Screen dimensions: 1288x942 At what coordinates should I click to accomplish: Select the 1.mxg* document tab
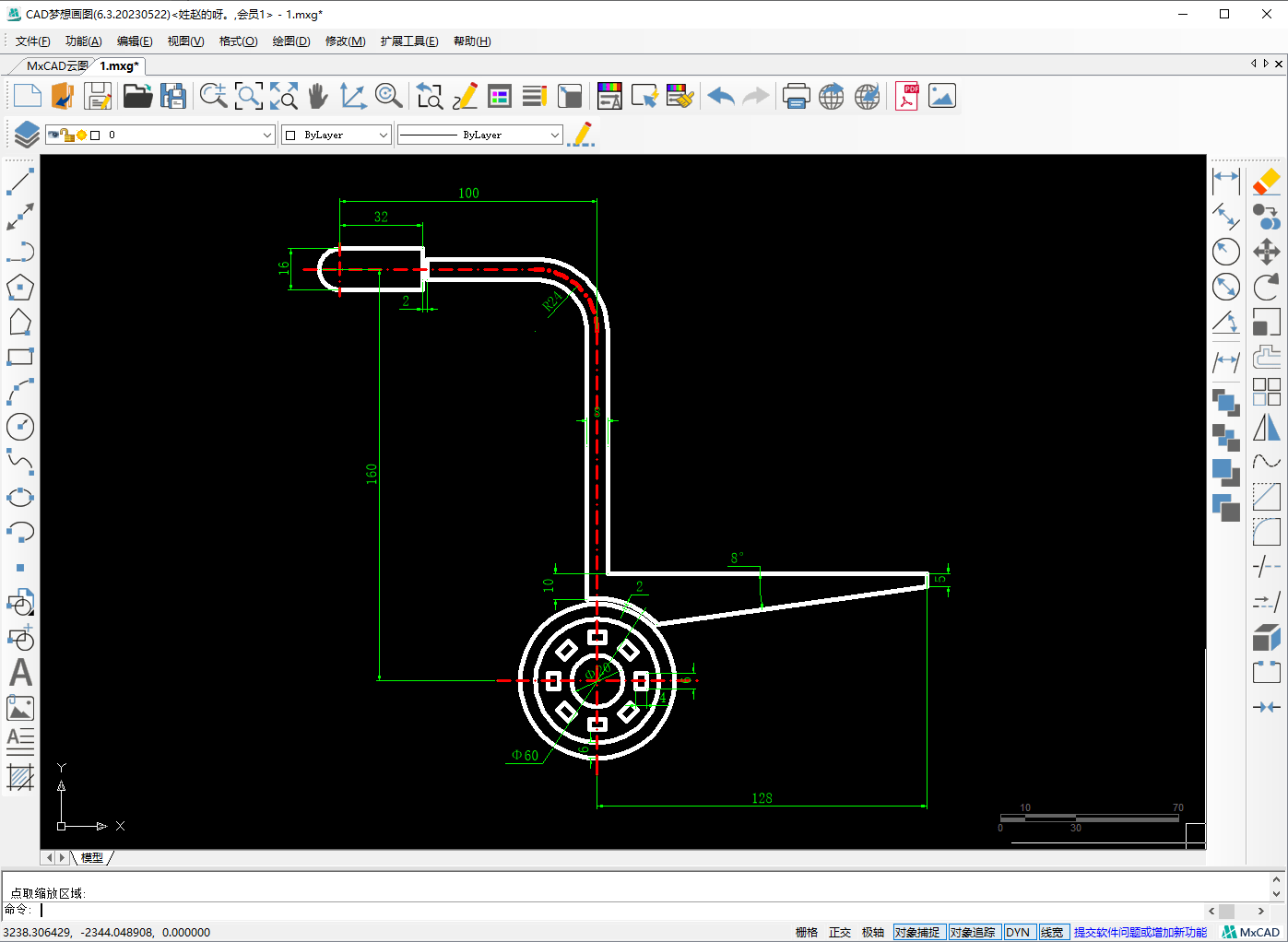click(x=119, y=65)
